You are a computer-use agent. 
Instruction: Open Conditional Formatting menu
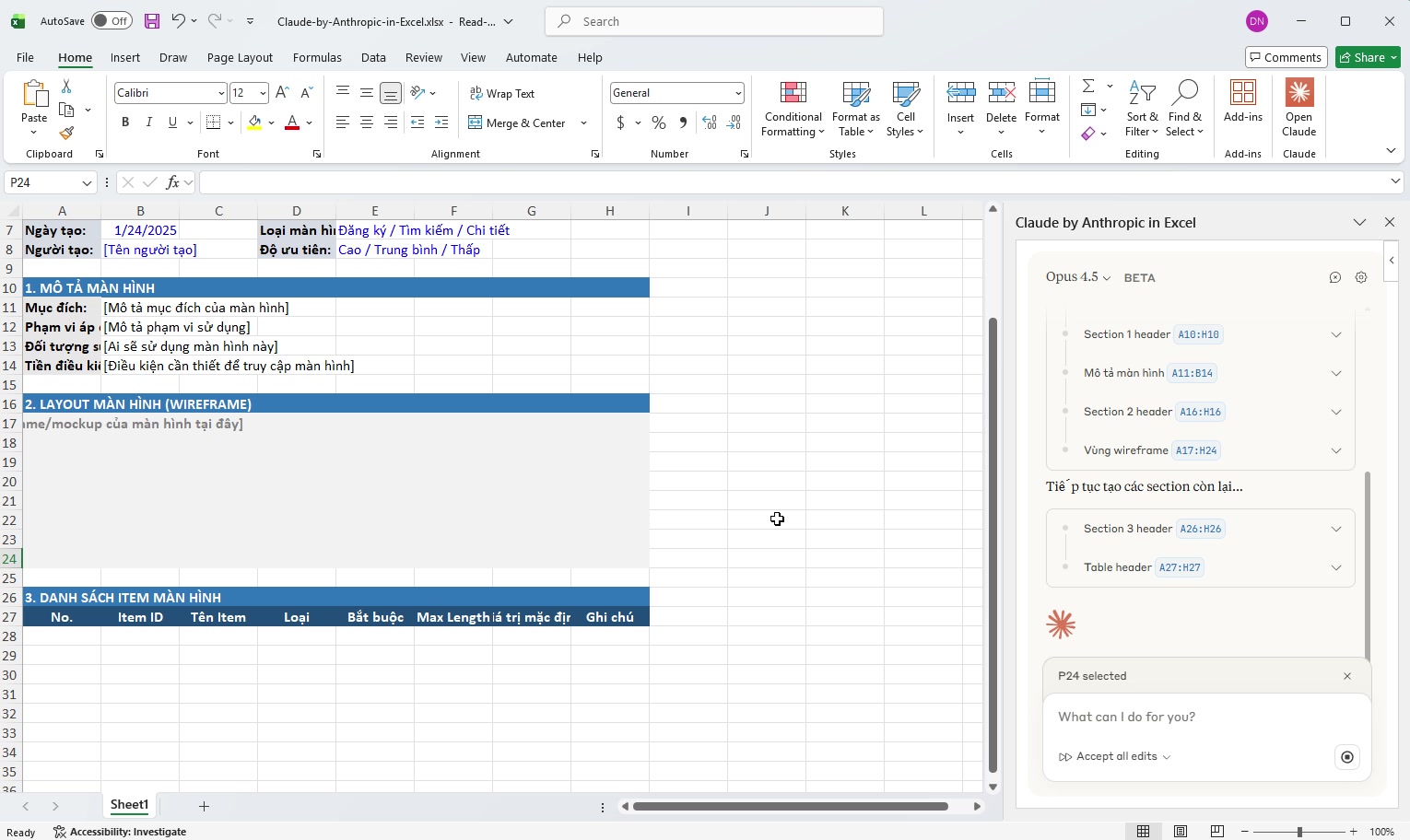793,110
